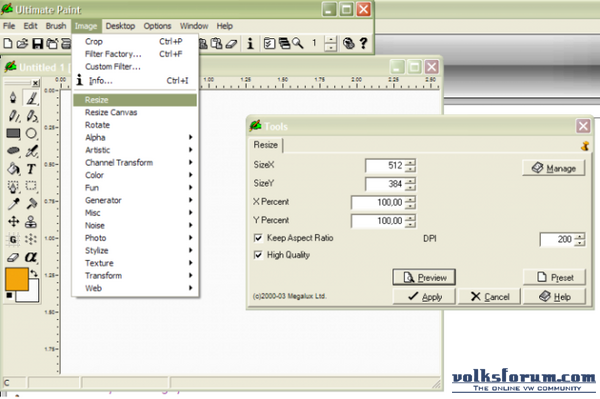
Task: Expand the Alpha submenu
Action: [x=135, y=137]
